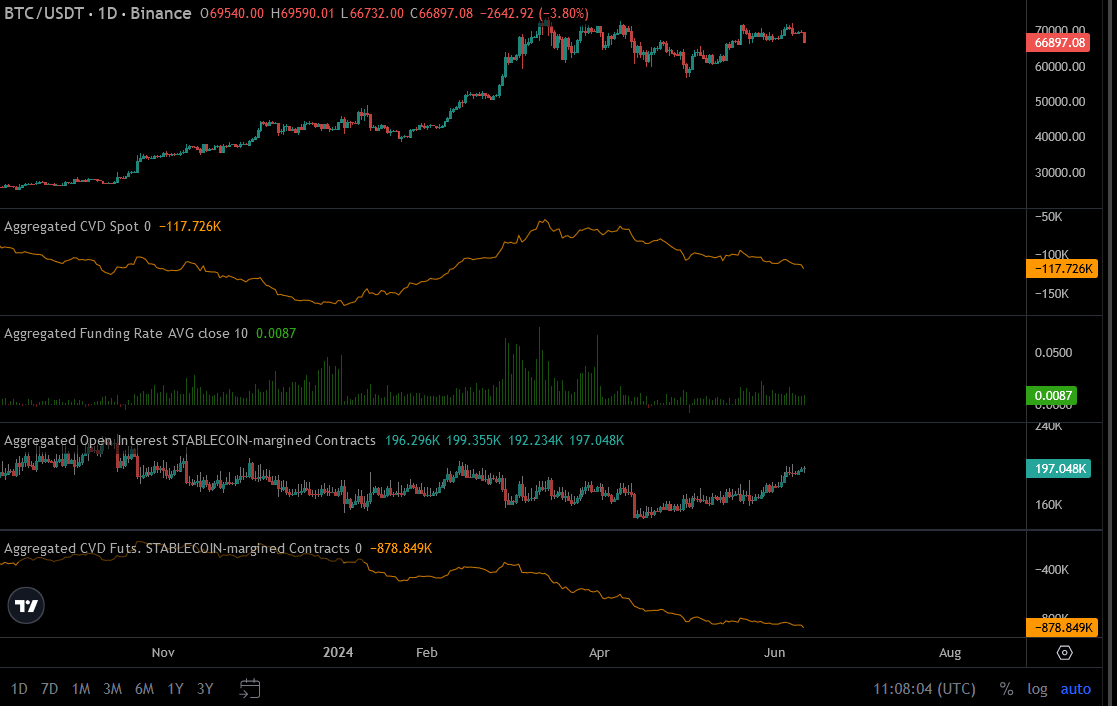Select the 3M time range
This screenshot has width=1117, height=706.
click(x=113, y=689)
